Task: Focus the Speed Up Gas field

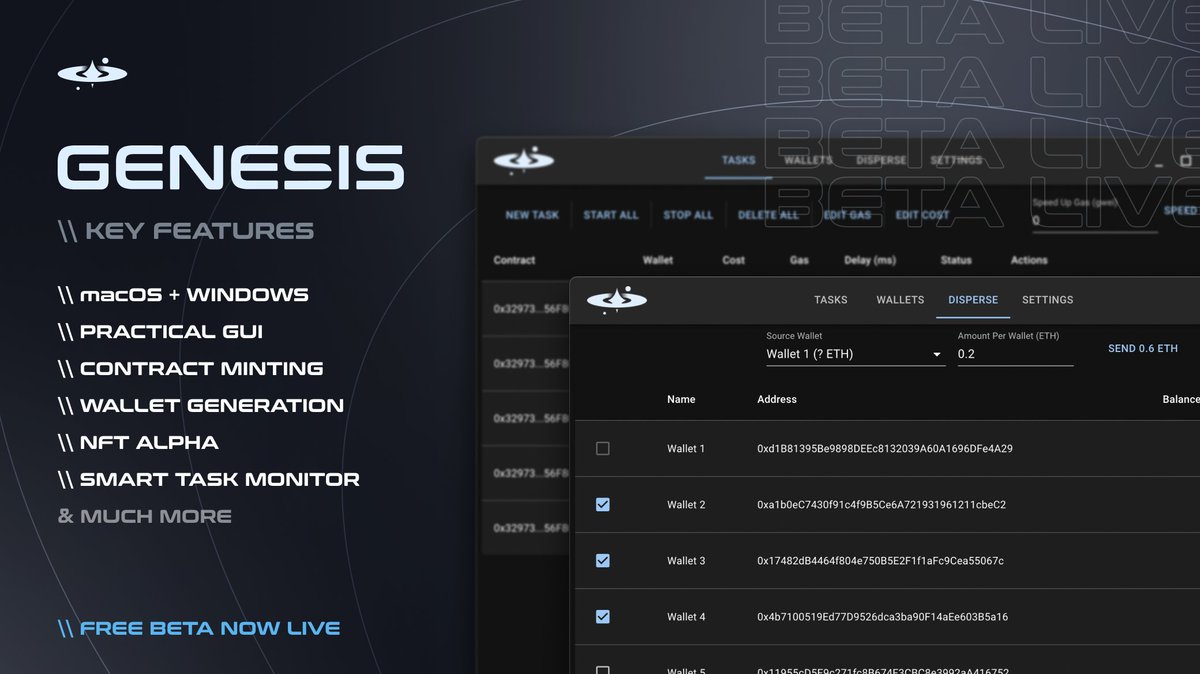Action: [1094, 220]
